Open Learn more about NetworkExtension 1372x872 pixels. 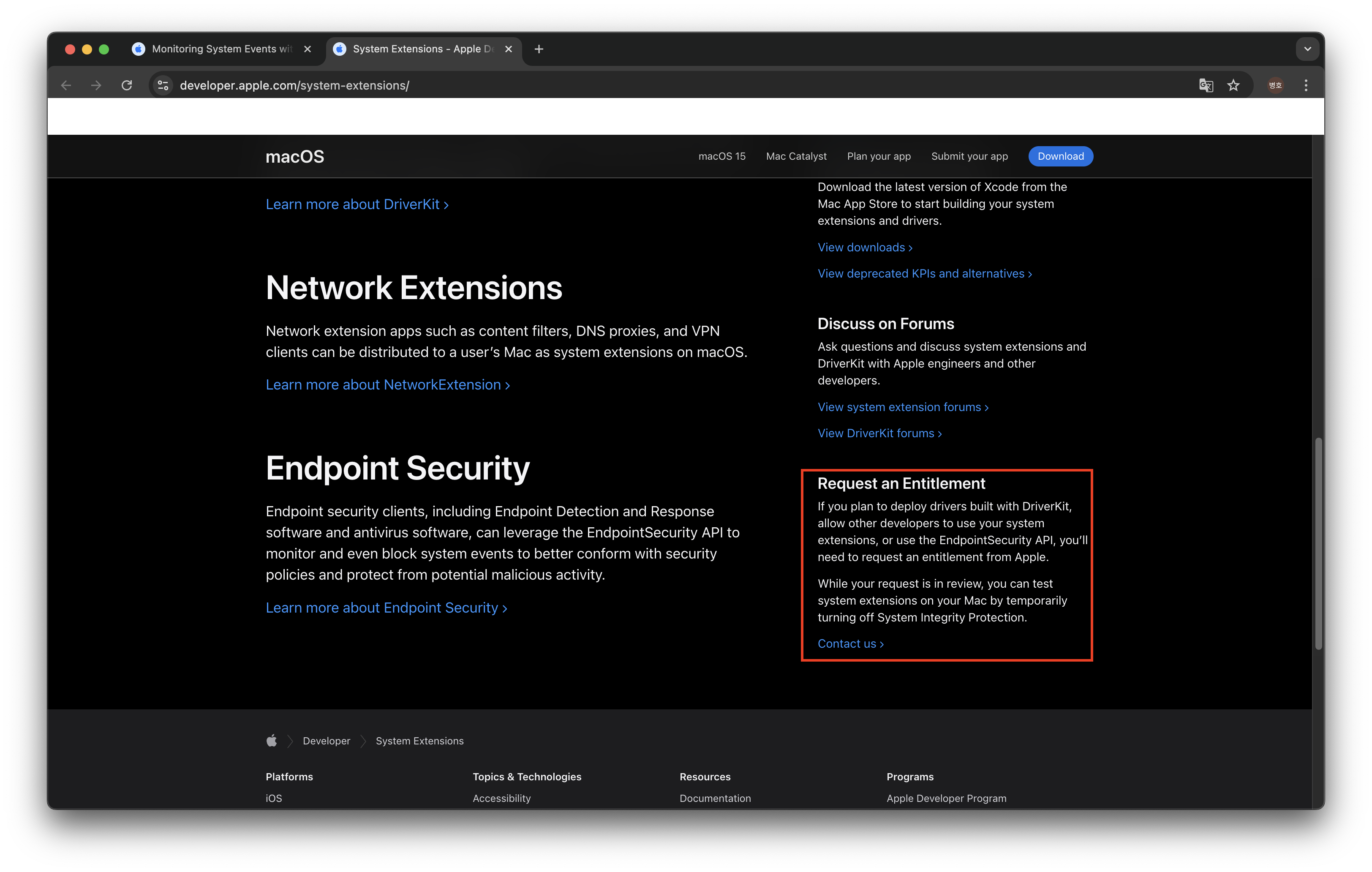pos(387,384)
